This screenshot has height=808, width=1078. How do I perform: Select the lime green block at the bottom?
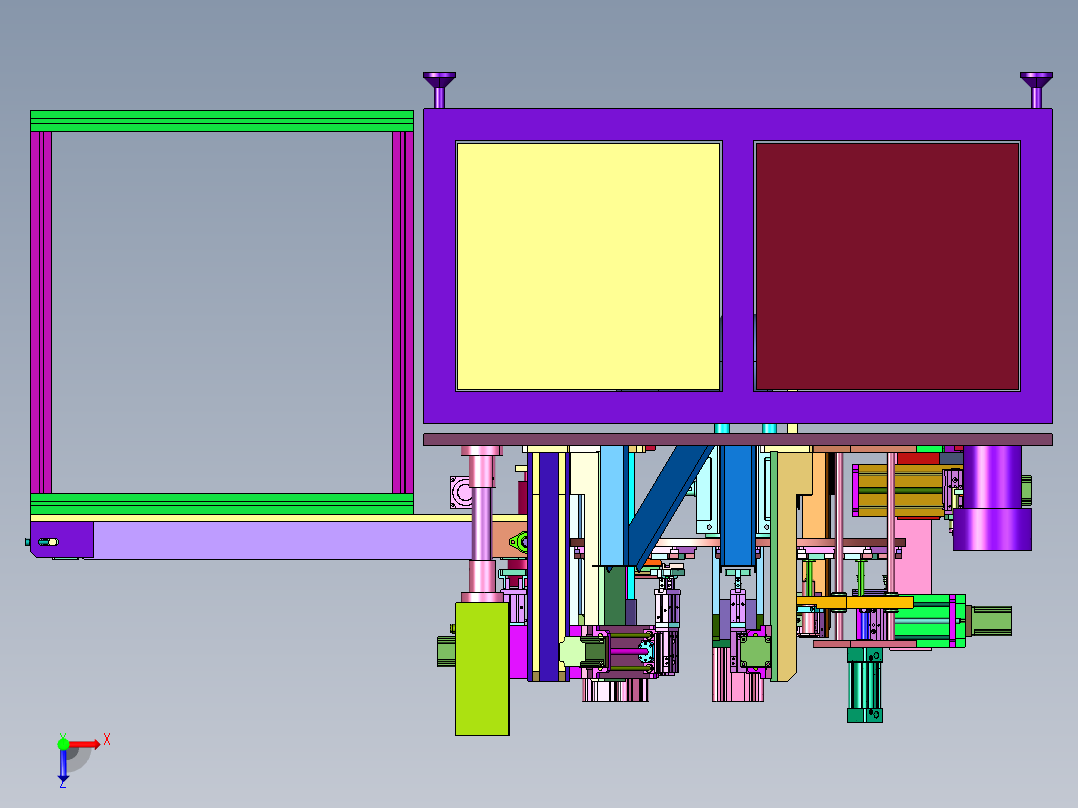click(482, 669)
